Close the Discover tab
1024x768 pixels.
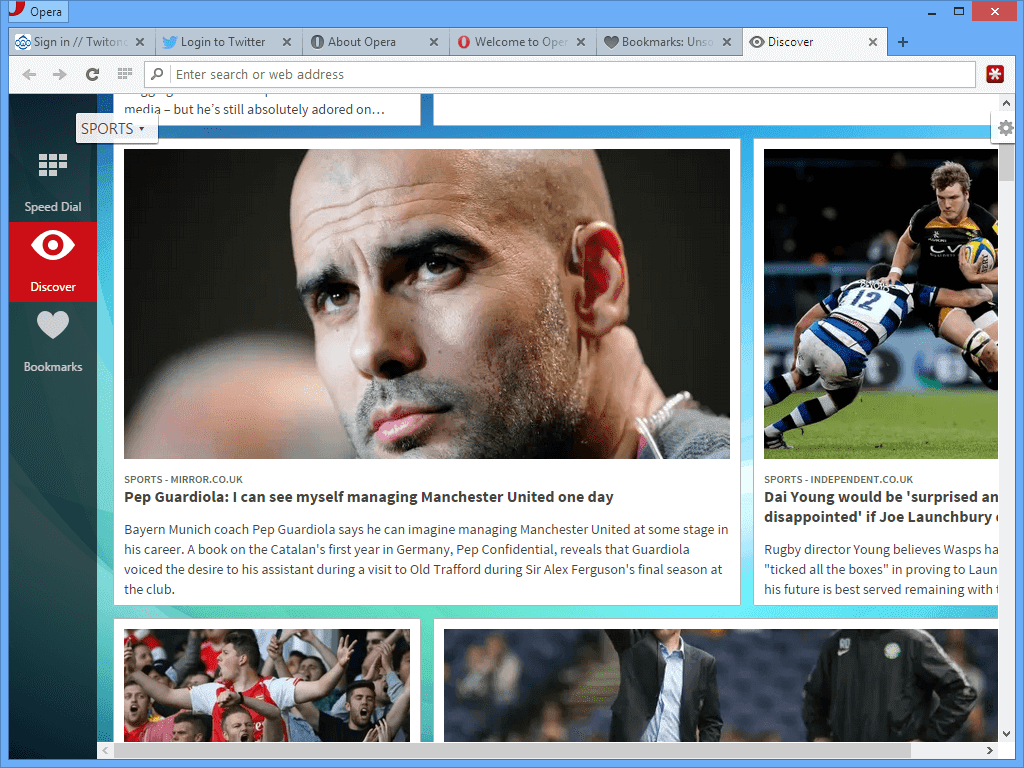pyautogui.click(x=873, y=42)
